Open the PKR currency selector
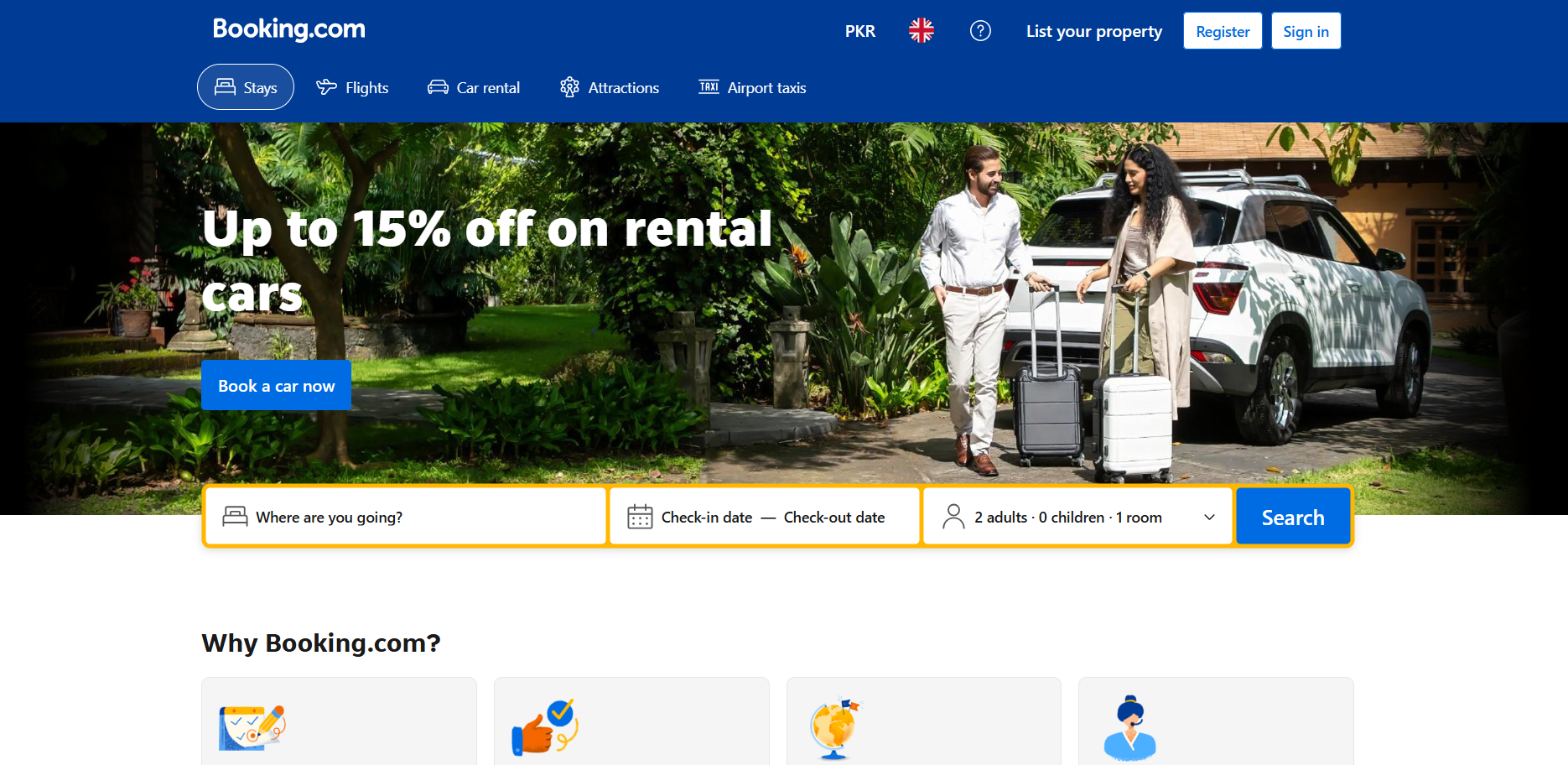1568x765 pixels. (x=860, y=31)
